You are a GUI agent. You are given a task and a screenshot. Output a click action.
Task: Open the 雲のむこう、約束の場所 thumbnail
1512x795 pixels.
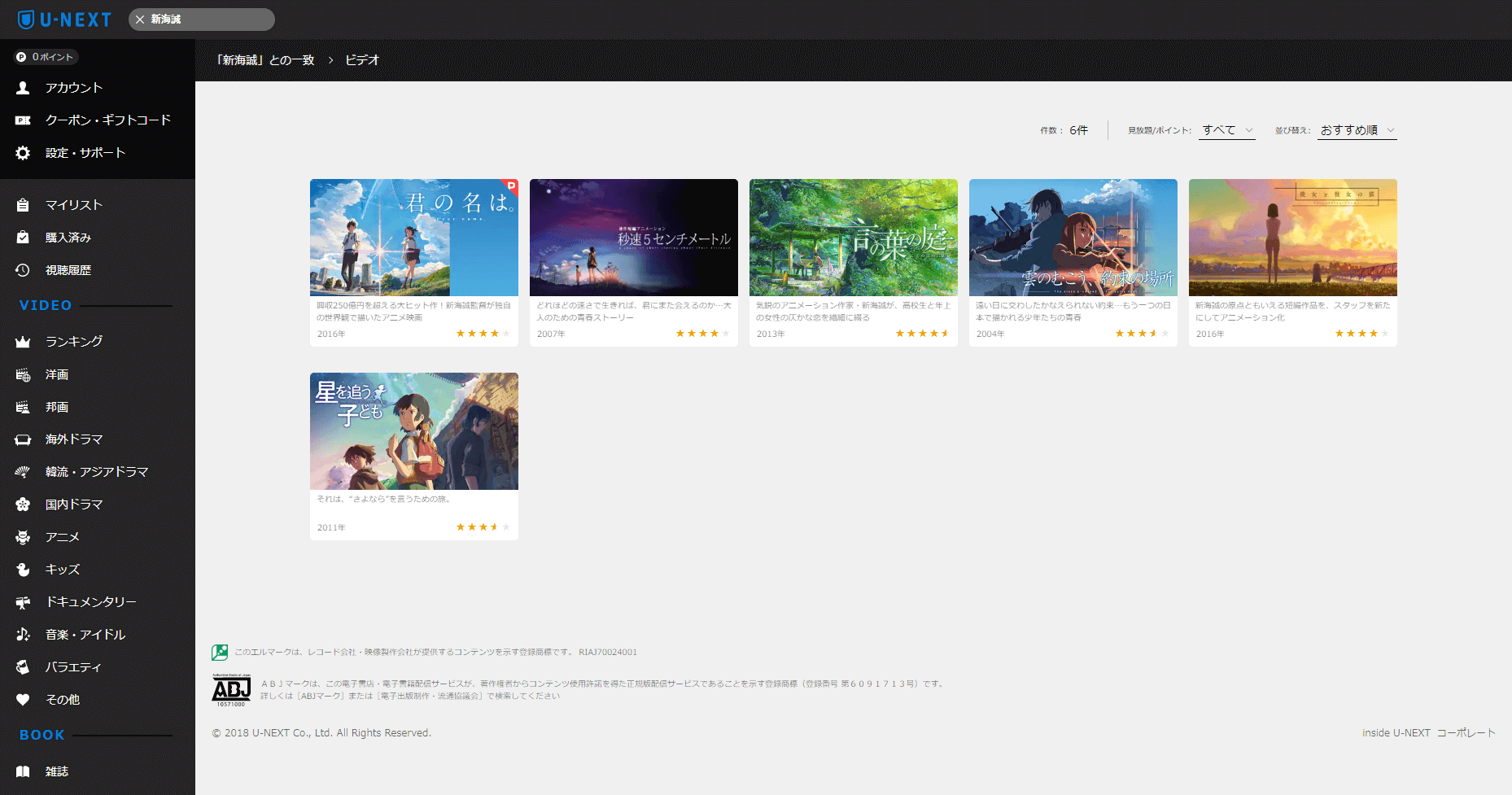pyautogui.click(x=1073, y=238)
